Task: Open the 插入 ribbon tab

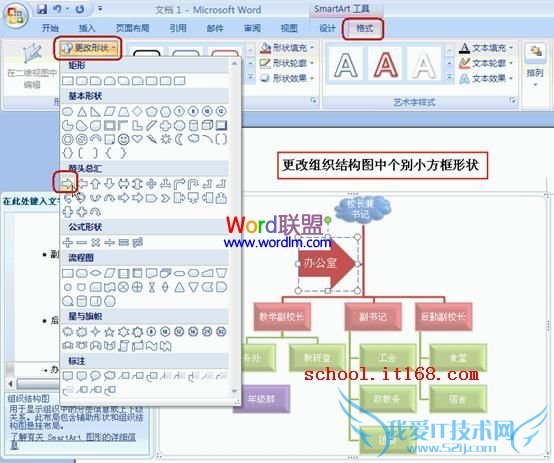Action: coord(87,28)
